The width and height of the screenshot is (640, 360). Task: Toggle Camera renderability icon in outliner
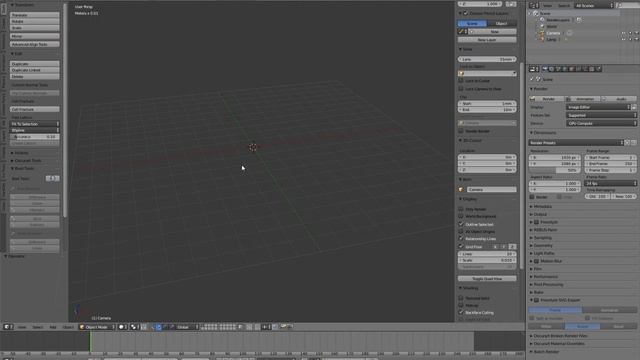[x=637, y=33]
